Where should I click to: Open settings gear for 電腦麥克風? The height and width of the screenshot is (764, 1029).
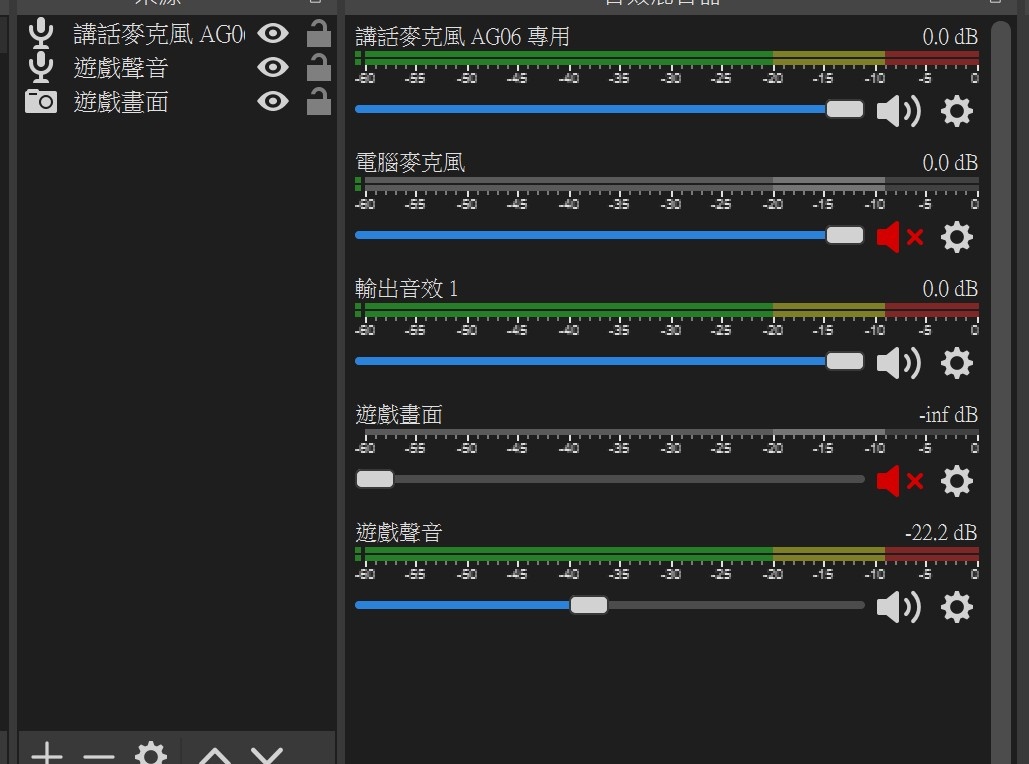(956, 237)
